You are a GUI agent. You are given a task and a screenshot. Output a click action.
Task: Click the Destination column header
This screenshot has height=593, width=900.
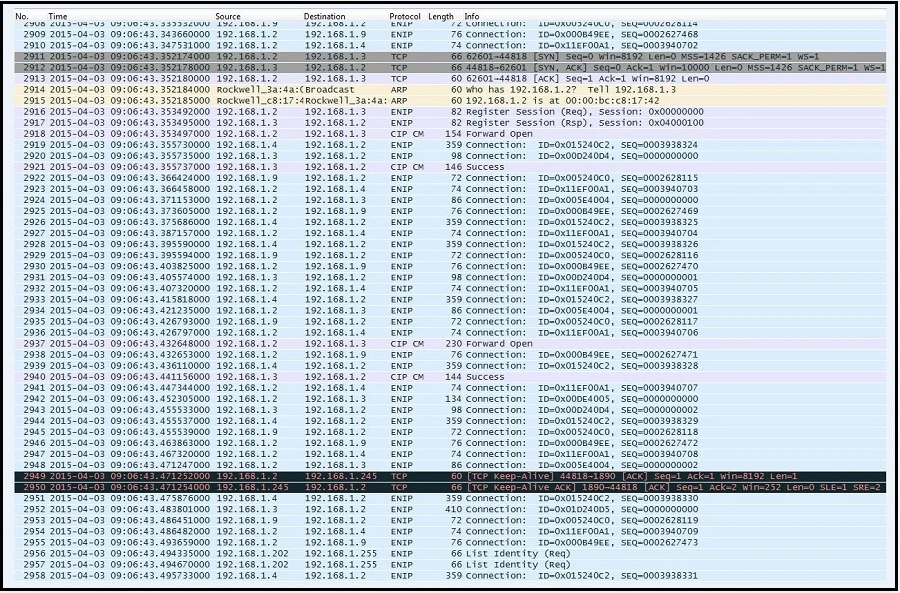pos(325,17)
